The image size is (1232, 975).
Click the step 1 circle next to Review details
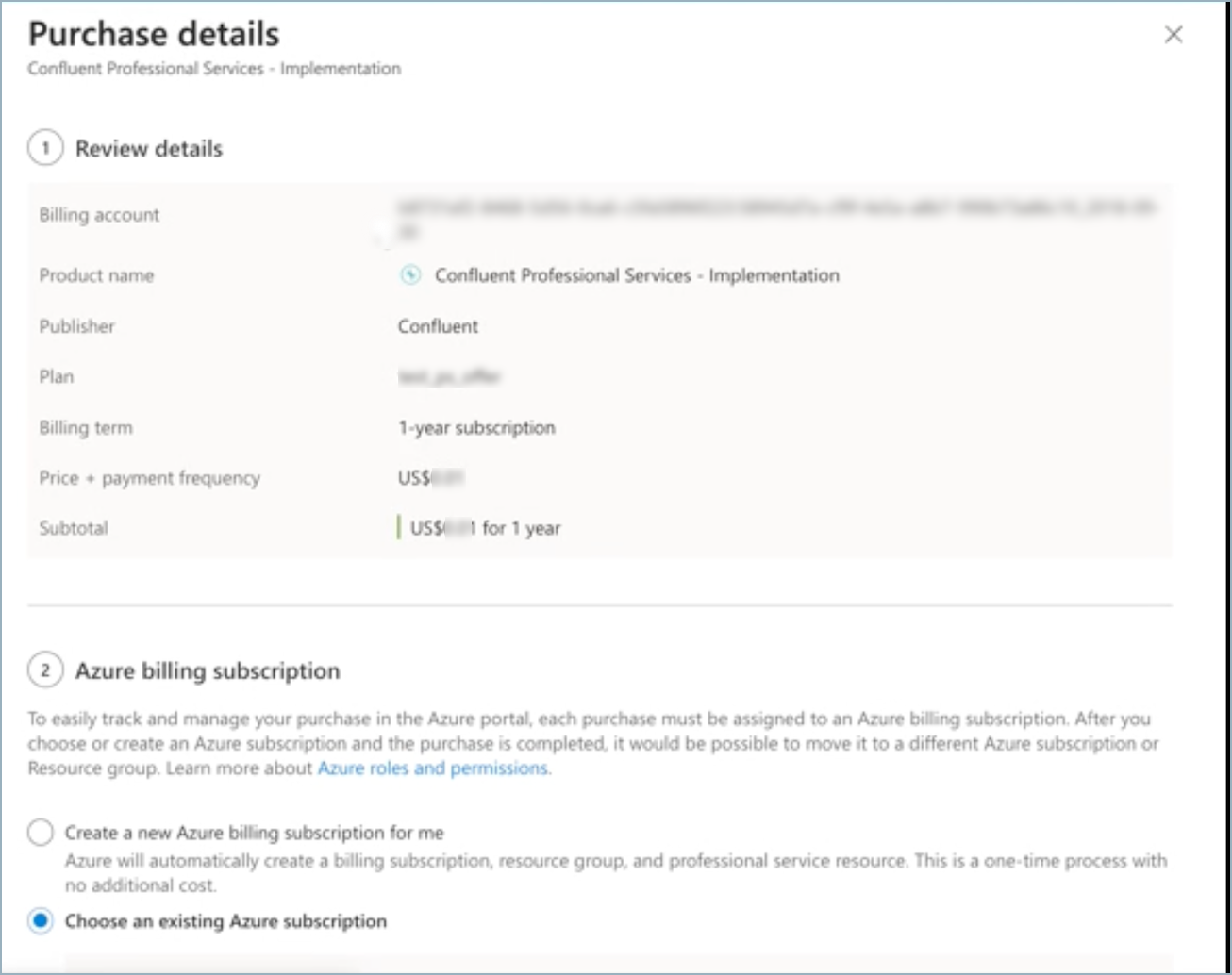44,147
